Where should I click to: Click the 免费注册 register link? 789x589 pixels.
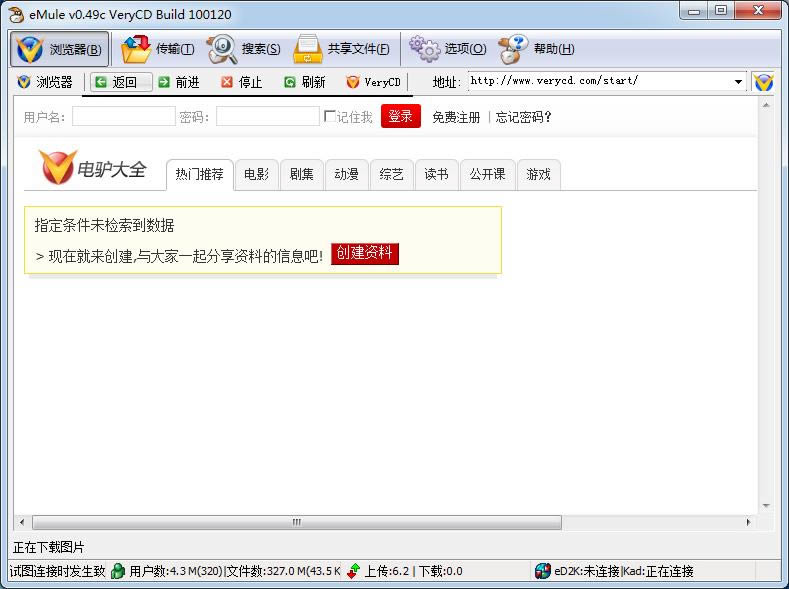point(456,117)
